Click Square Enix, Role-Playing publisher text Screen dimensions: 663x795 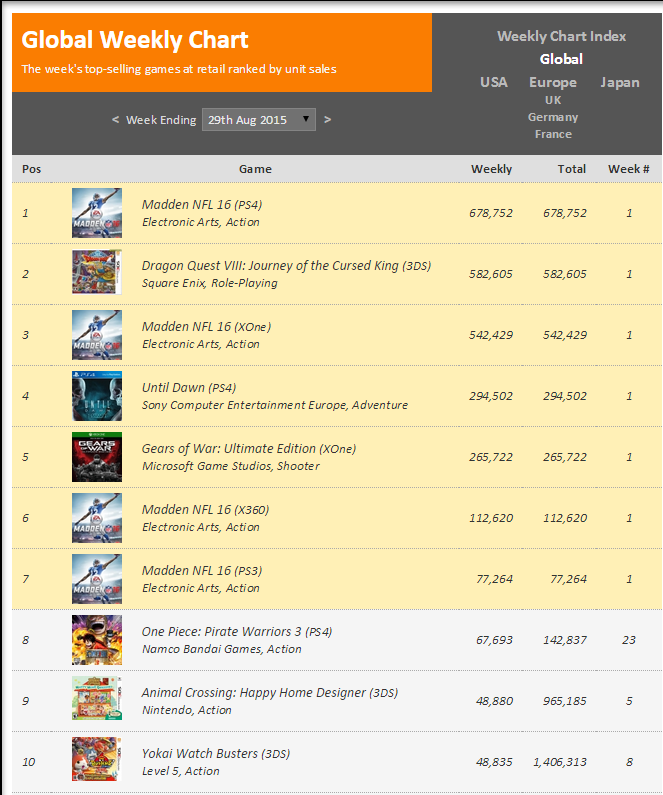point(209,283)
